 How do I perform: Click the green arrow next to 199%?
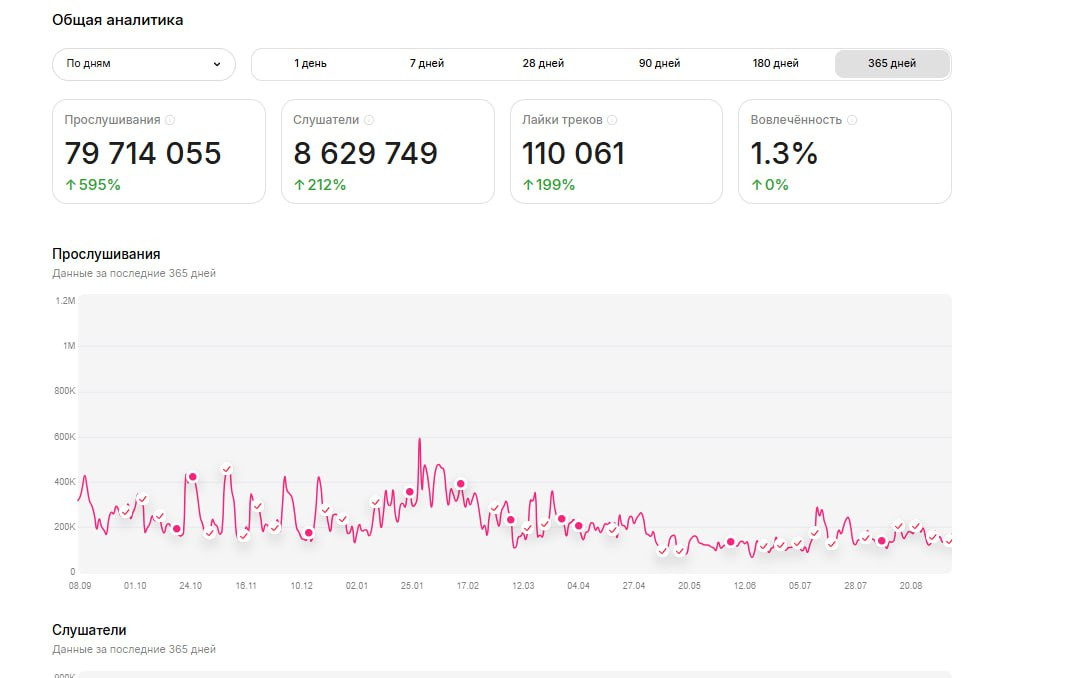528,184
